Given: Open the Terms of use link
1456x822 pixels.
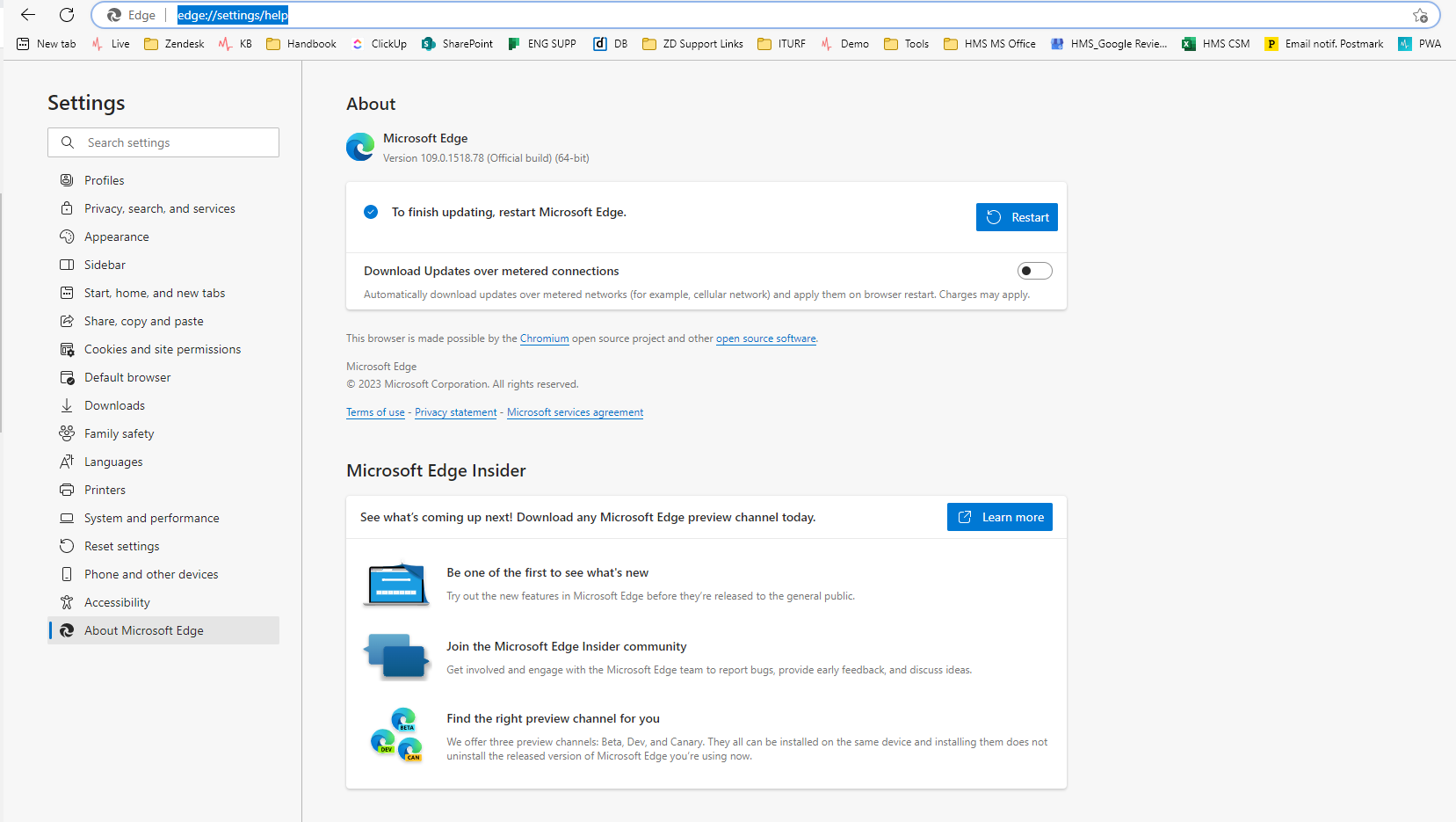Looking at the screenshot, I should pos(375,412).
